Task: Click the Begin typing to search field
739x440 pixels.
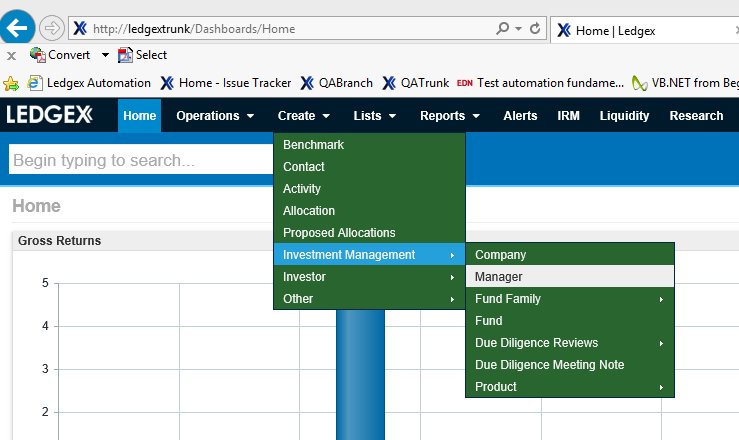Action: pos(141,160)
